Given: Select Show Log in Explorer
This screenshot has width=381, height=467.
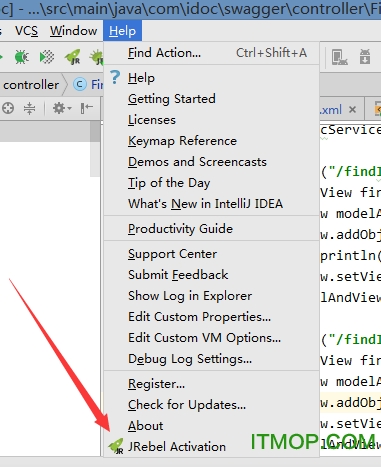Looking at the screenshot, I should (211, 296).
